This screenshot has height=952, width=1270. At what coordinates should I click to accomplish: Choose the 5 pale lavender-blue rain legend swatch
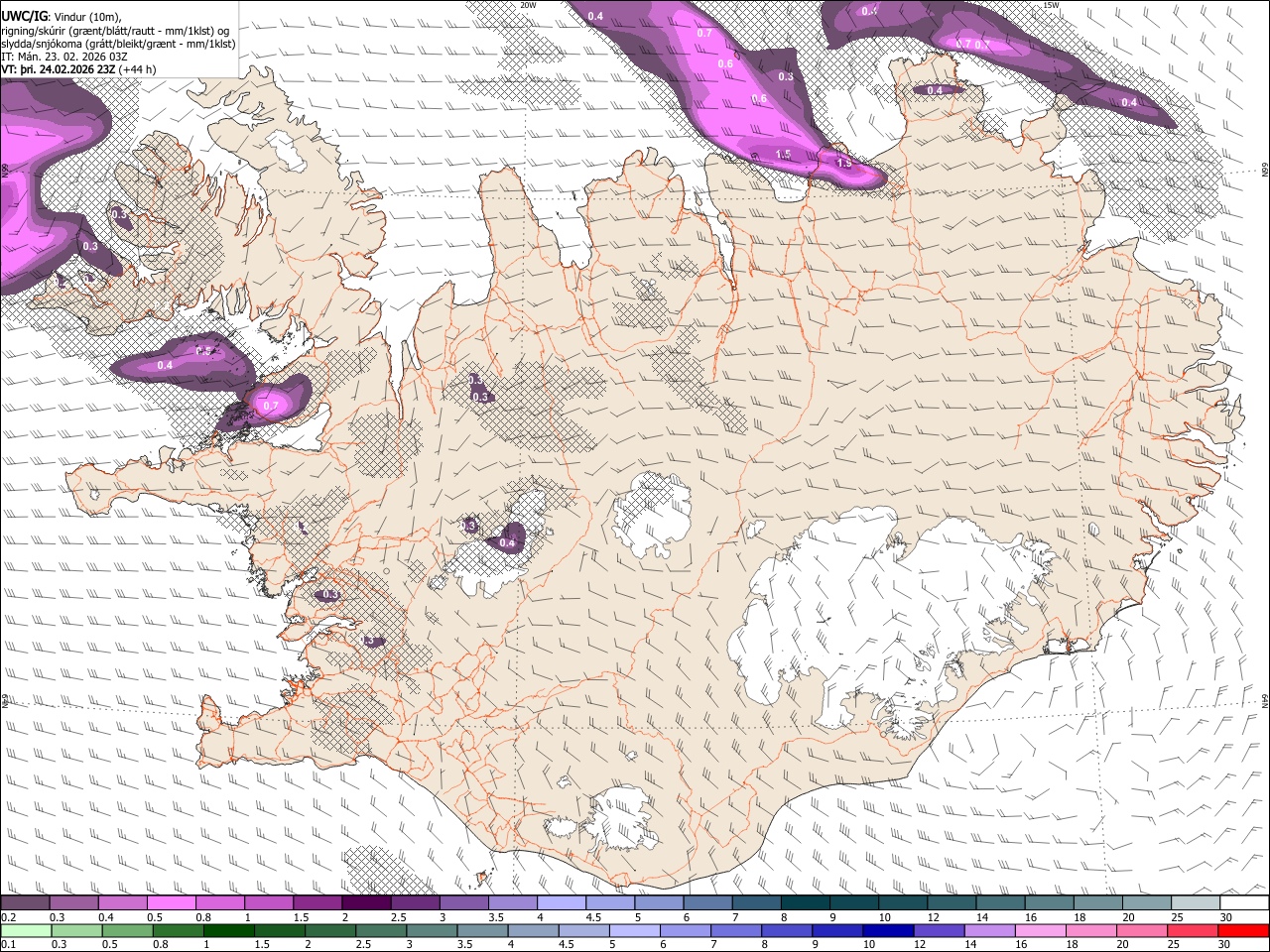(634, 930)
